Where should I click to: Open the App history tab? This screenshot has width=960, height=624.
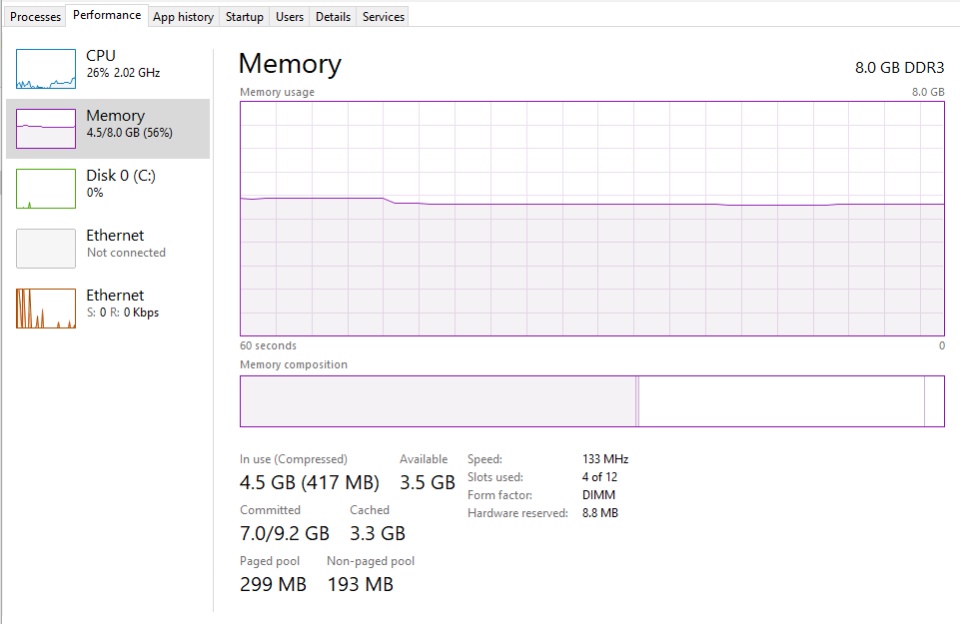183,17
